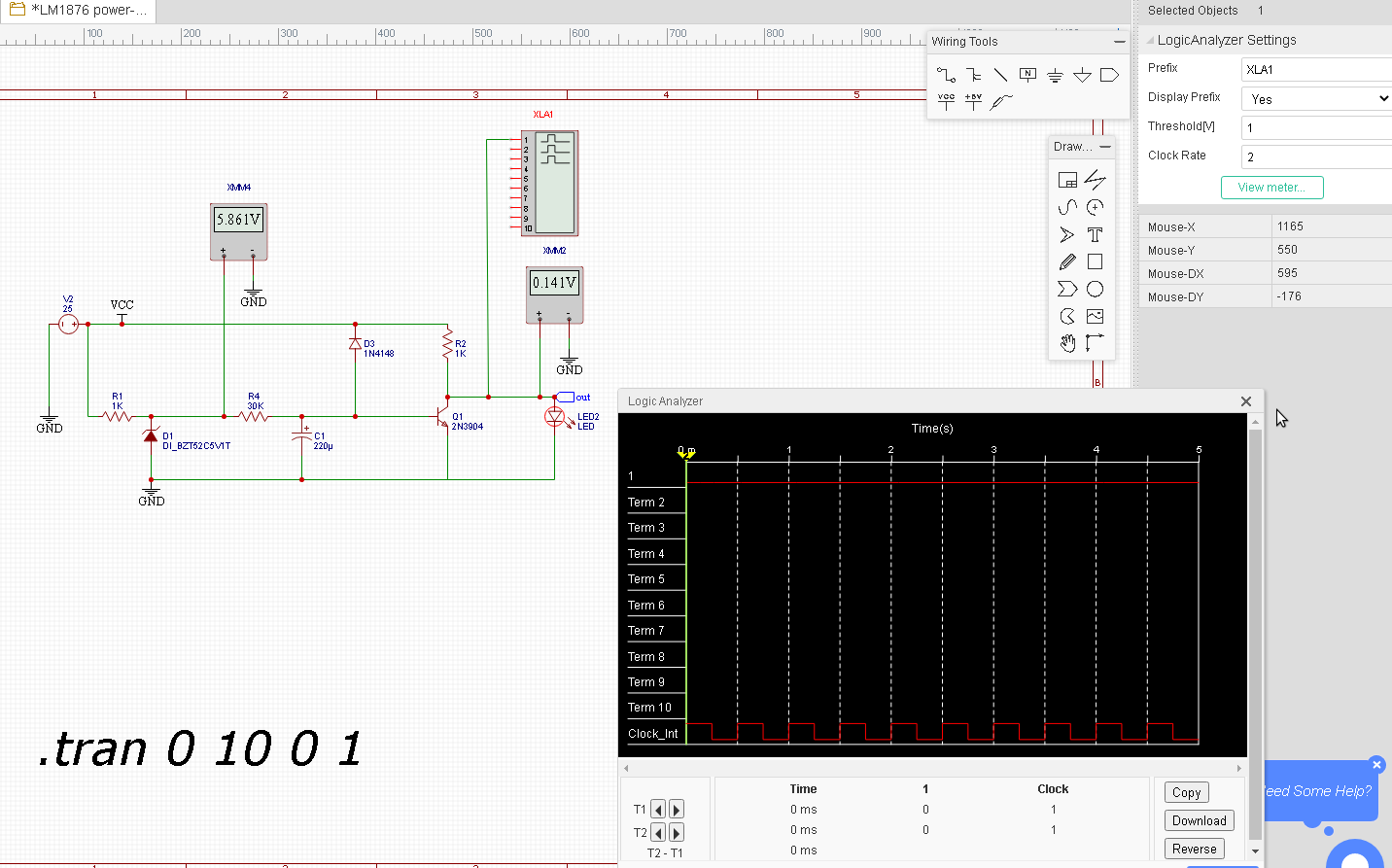This screenshot has height=868, width=1392.
Task: Select the Net Label tool
Action: coord(1027,75)
